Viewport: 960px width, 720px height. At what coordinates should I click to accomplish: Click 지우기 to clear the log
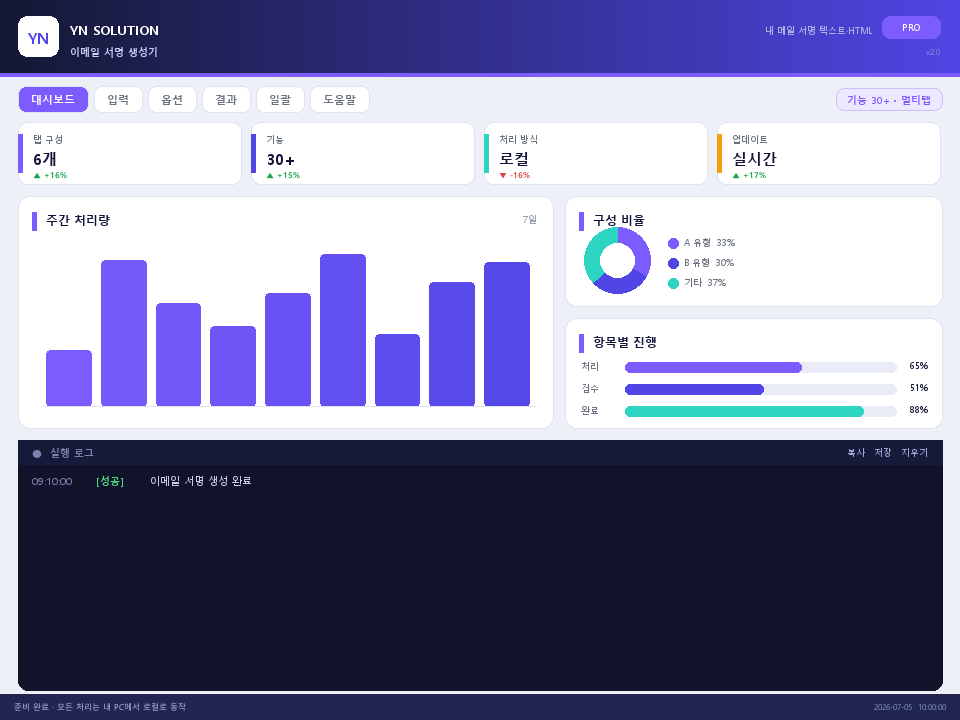915,452
